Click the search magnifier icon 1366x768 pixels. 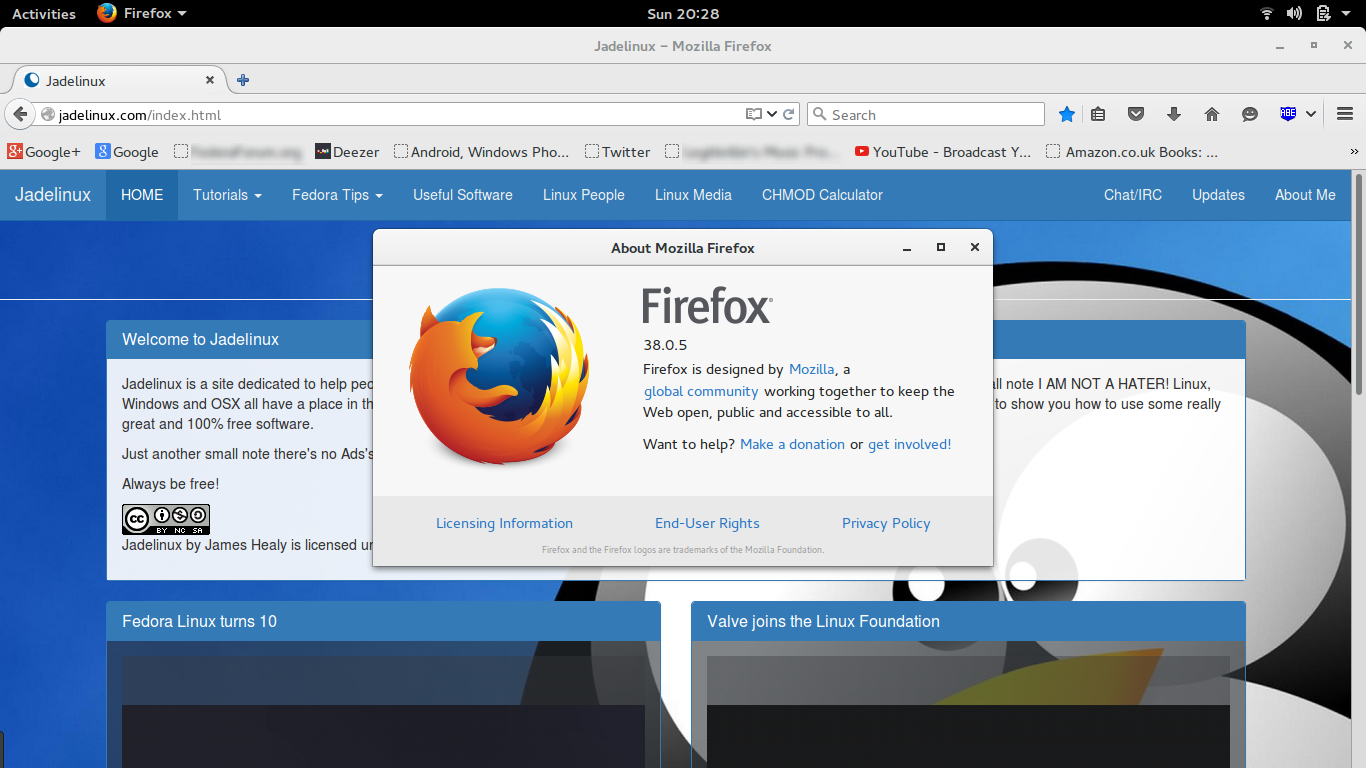pos(819,115)
